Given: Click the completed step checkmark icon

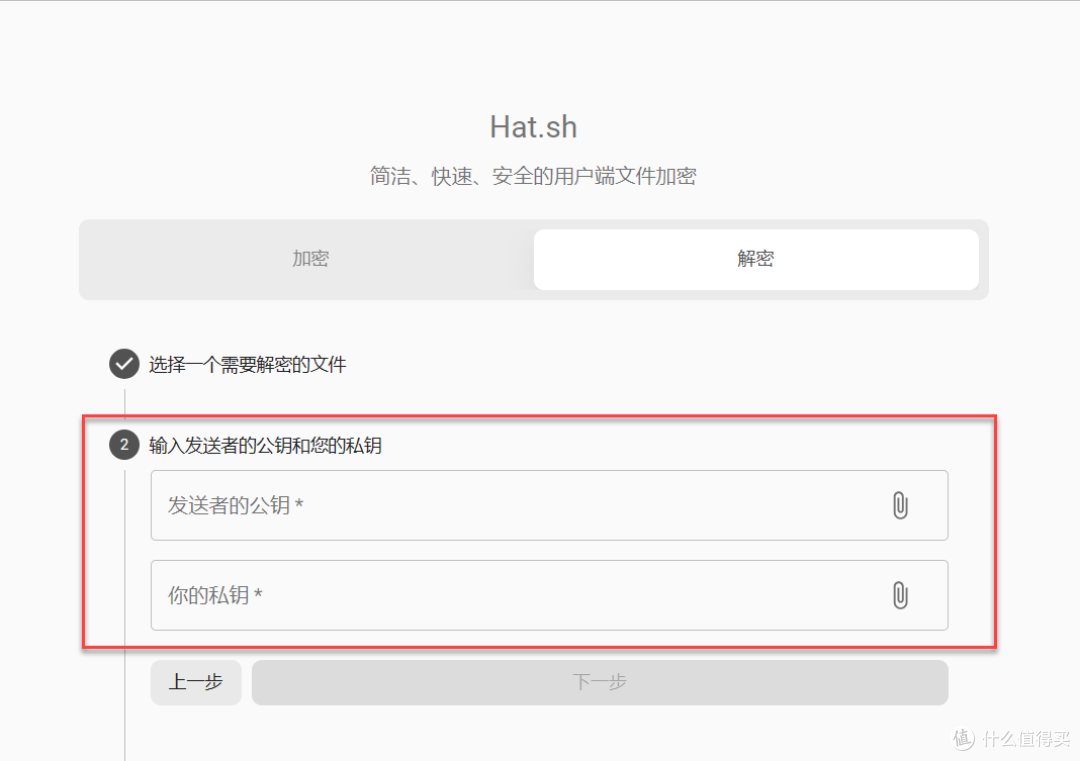Looking at the screenshot, I should pyautogui.click(x=124, y=364).
